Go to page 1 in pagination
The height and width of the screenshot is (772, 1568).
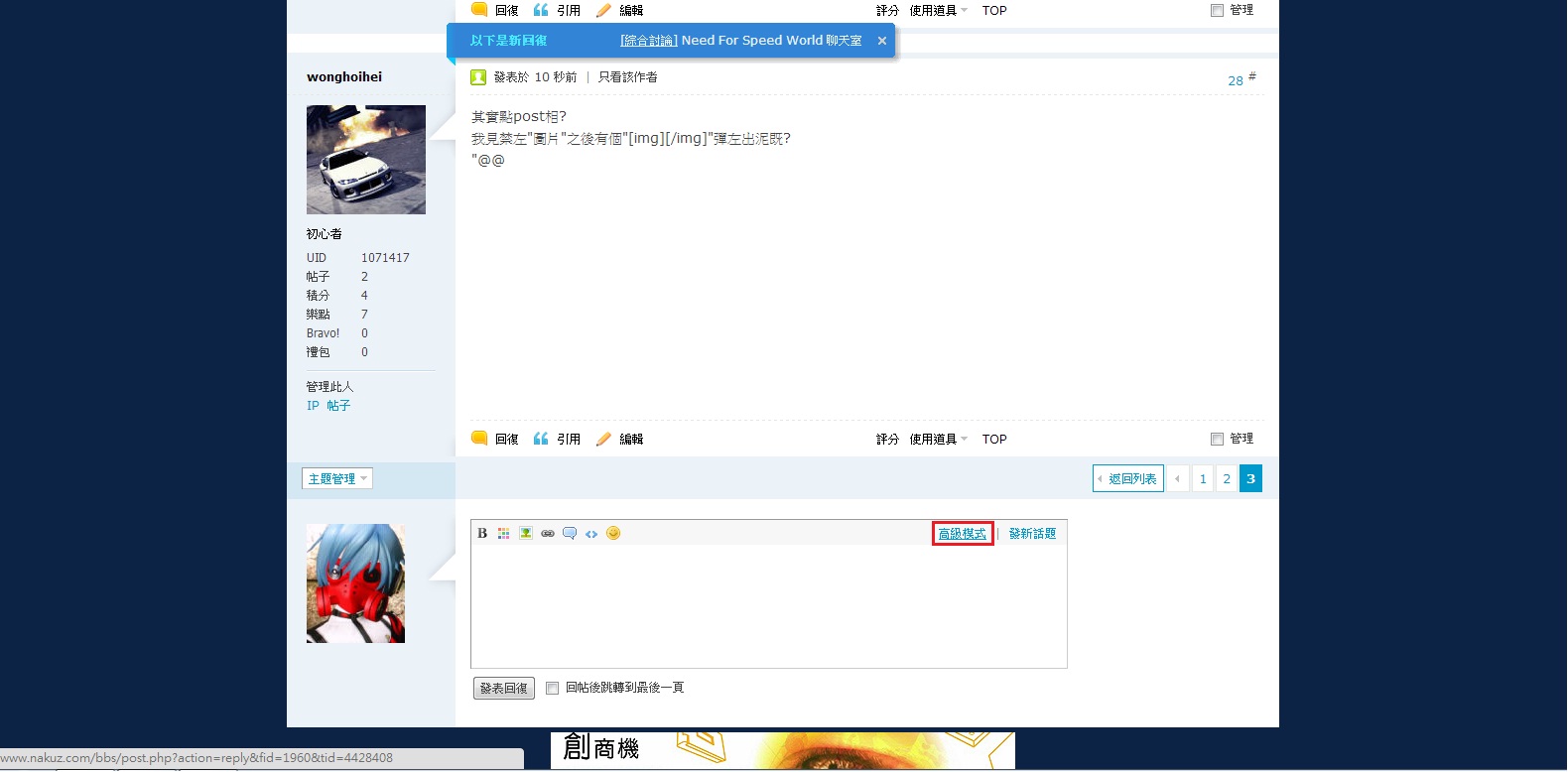point(1203,479)
